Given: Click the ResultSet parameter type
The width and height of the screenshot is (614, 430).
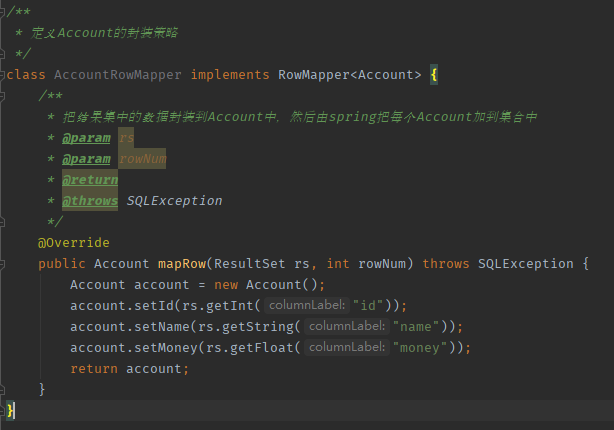Looking at the screenshot, I should tap(249, 264).
